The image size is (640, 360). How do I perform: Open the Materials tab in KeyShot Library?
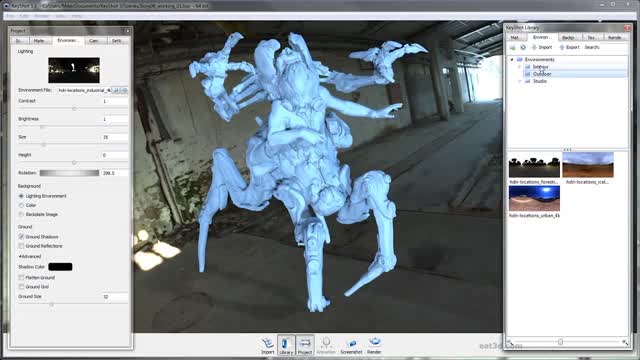(x=516, y=38)
